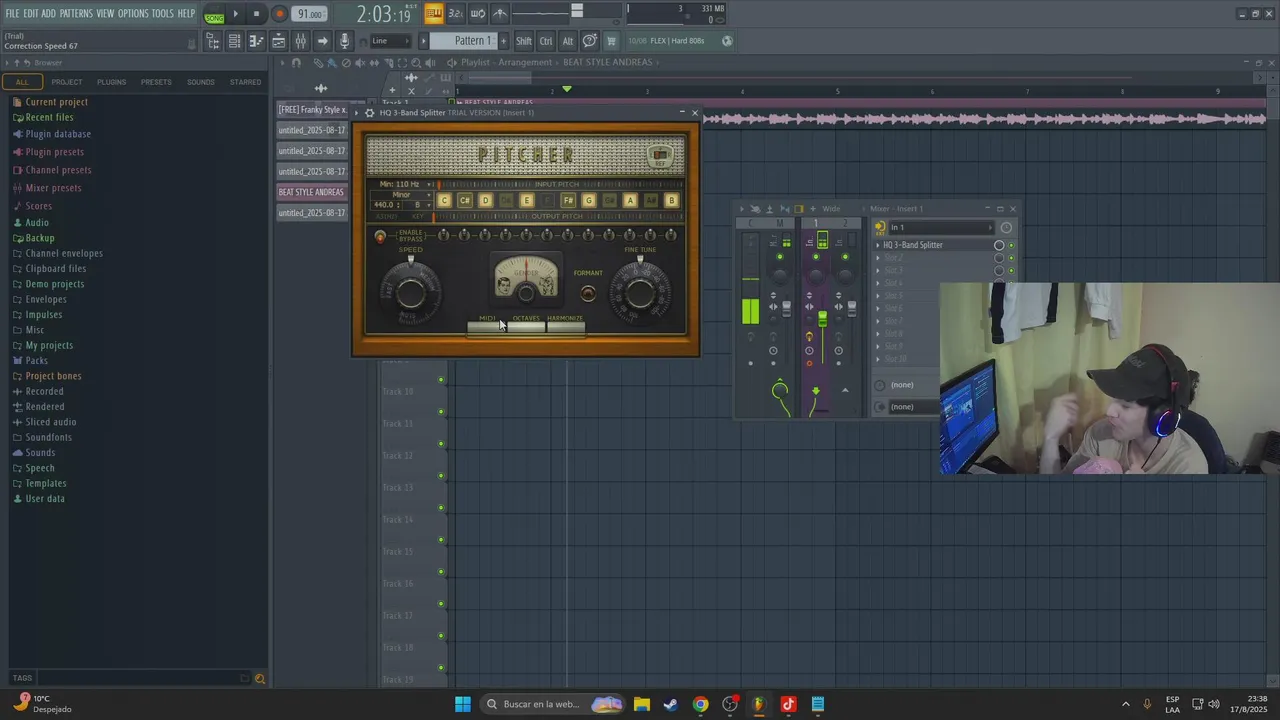Toggle the C# note in Pitcher scale
This screenshot has height=720, width=1280.
(465, 201)
